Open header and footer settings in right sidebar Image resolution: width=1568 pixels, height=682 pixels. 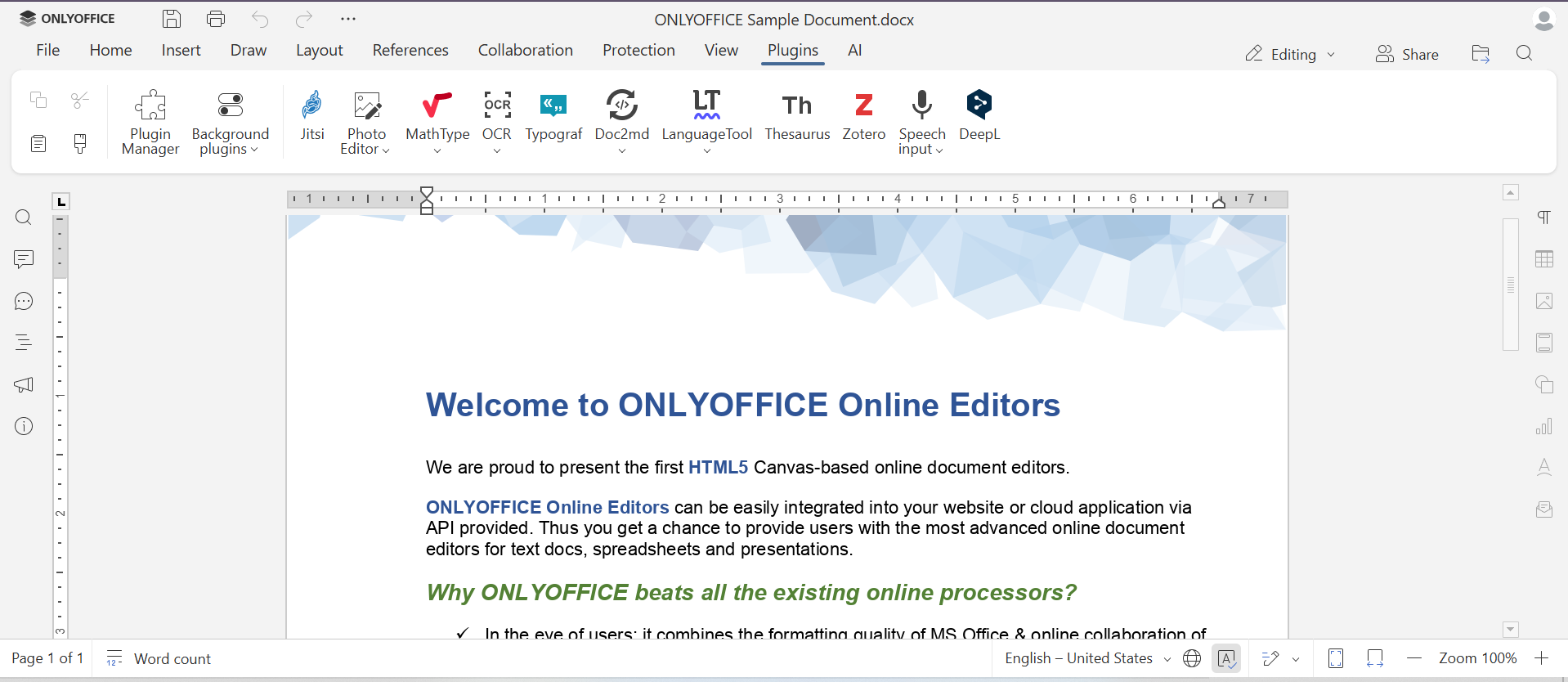click(x=1544, y=343)
